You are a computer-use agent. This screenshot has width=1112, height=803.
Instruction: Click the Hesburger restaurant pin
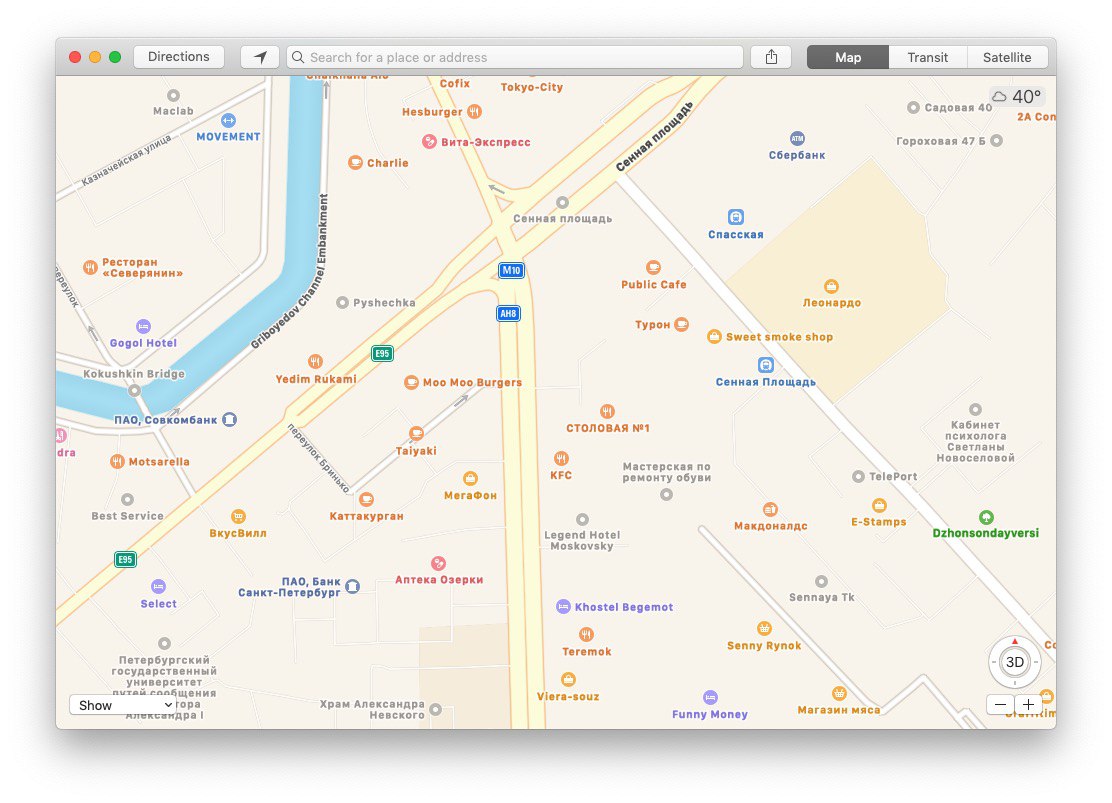click(x=474, y=111)
